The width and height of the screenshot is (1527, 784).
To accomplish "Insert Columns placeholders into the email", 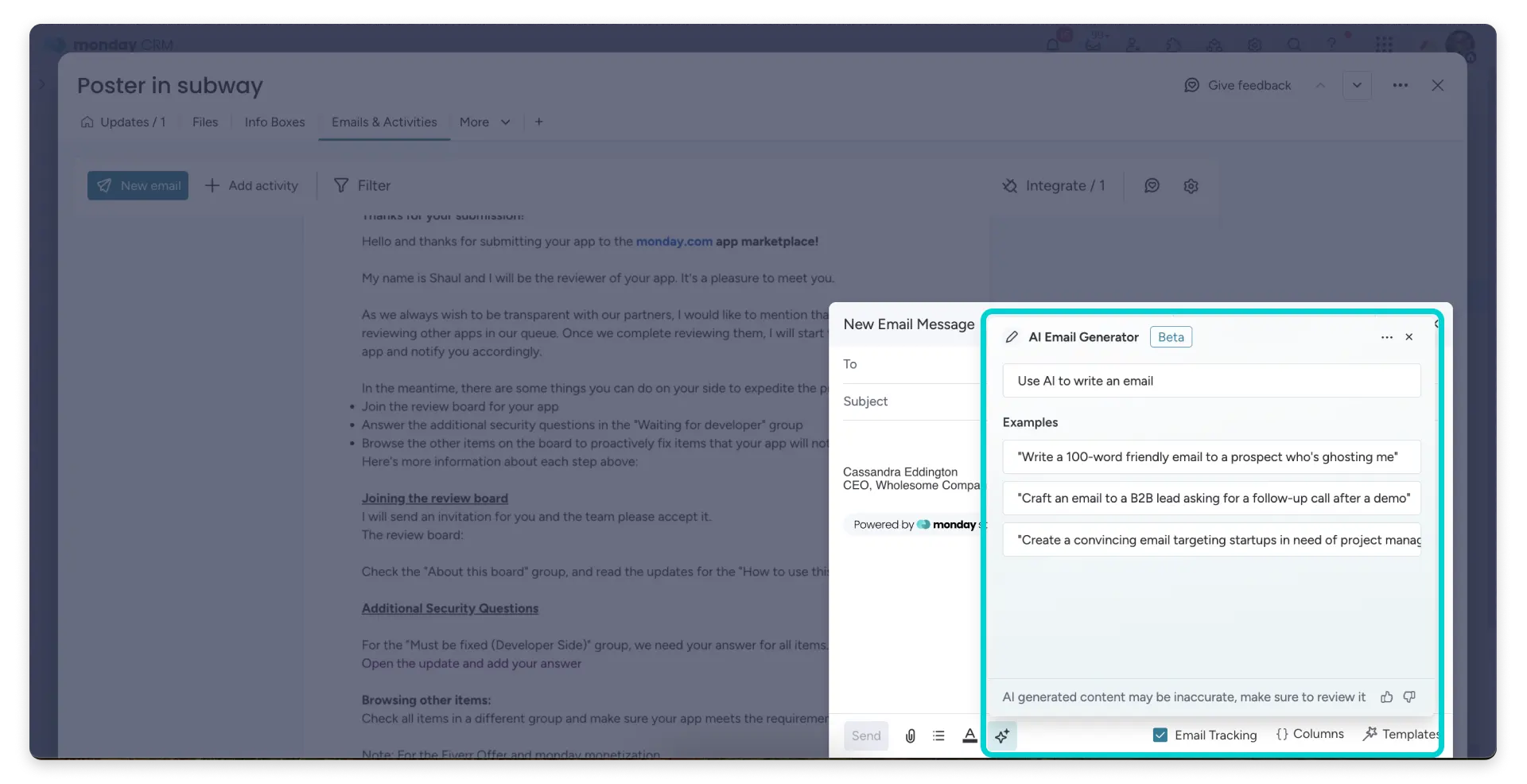I will coord(1310,734).
